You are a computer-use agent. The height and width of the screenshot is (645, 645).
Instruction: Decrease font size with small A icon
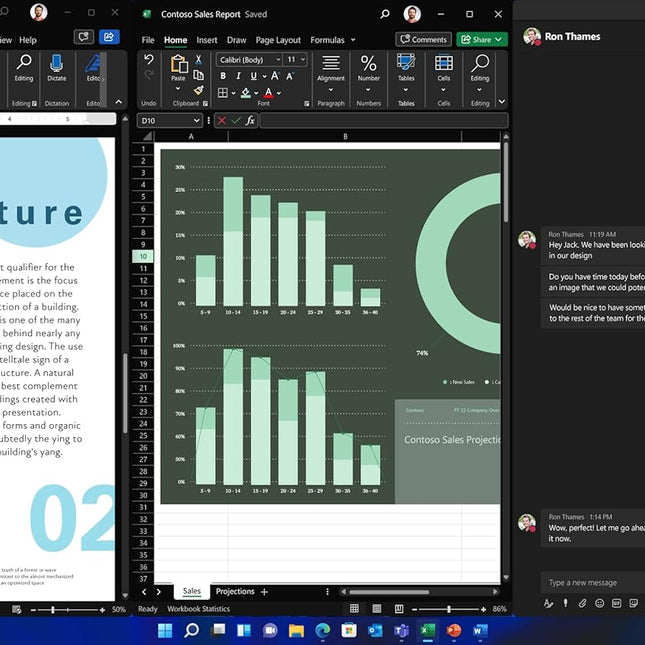(290, 76)
